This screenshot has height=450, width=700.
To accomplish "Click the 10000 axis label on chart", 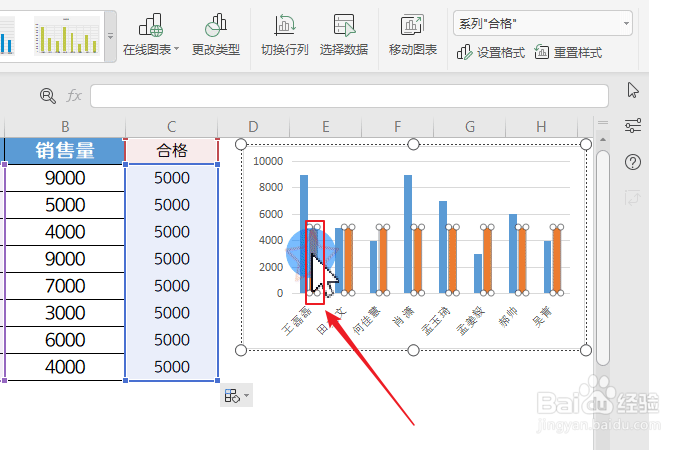I will tap(268, 161).
